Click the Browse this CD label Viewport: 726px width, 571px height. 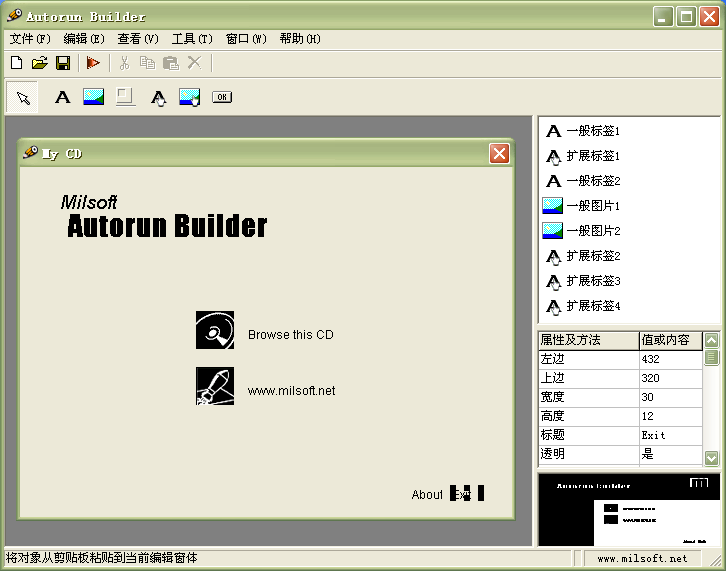pyautogui.click(x=291, y=335)
